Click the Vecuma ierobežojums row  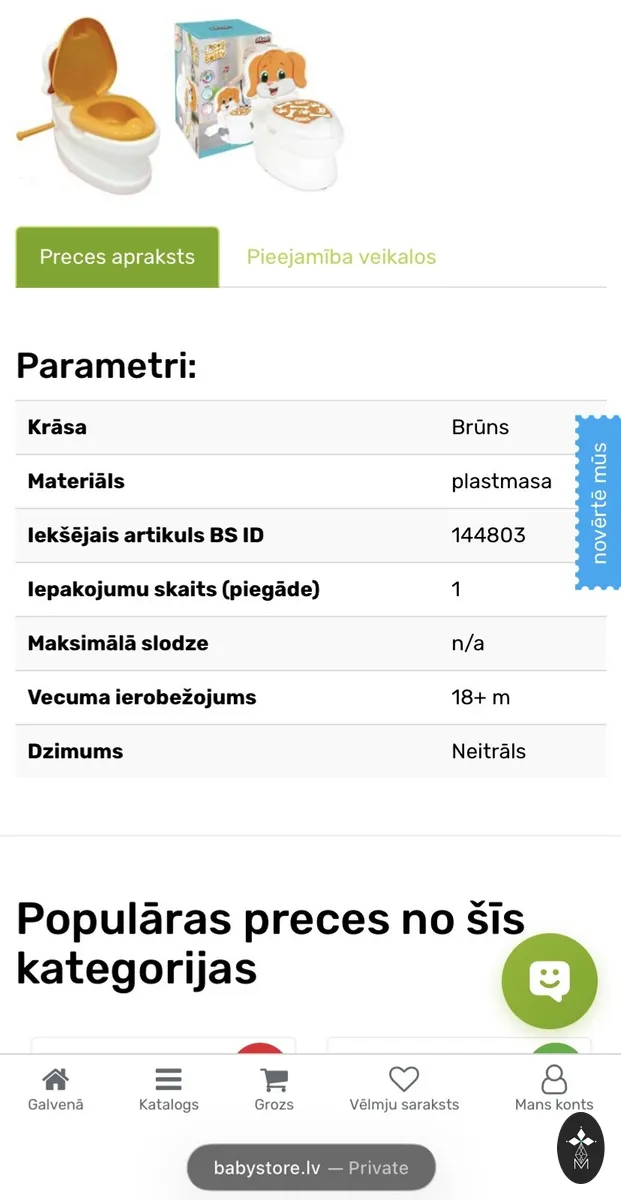click(x=311, y=697)
